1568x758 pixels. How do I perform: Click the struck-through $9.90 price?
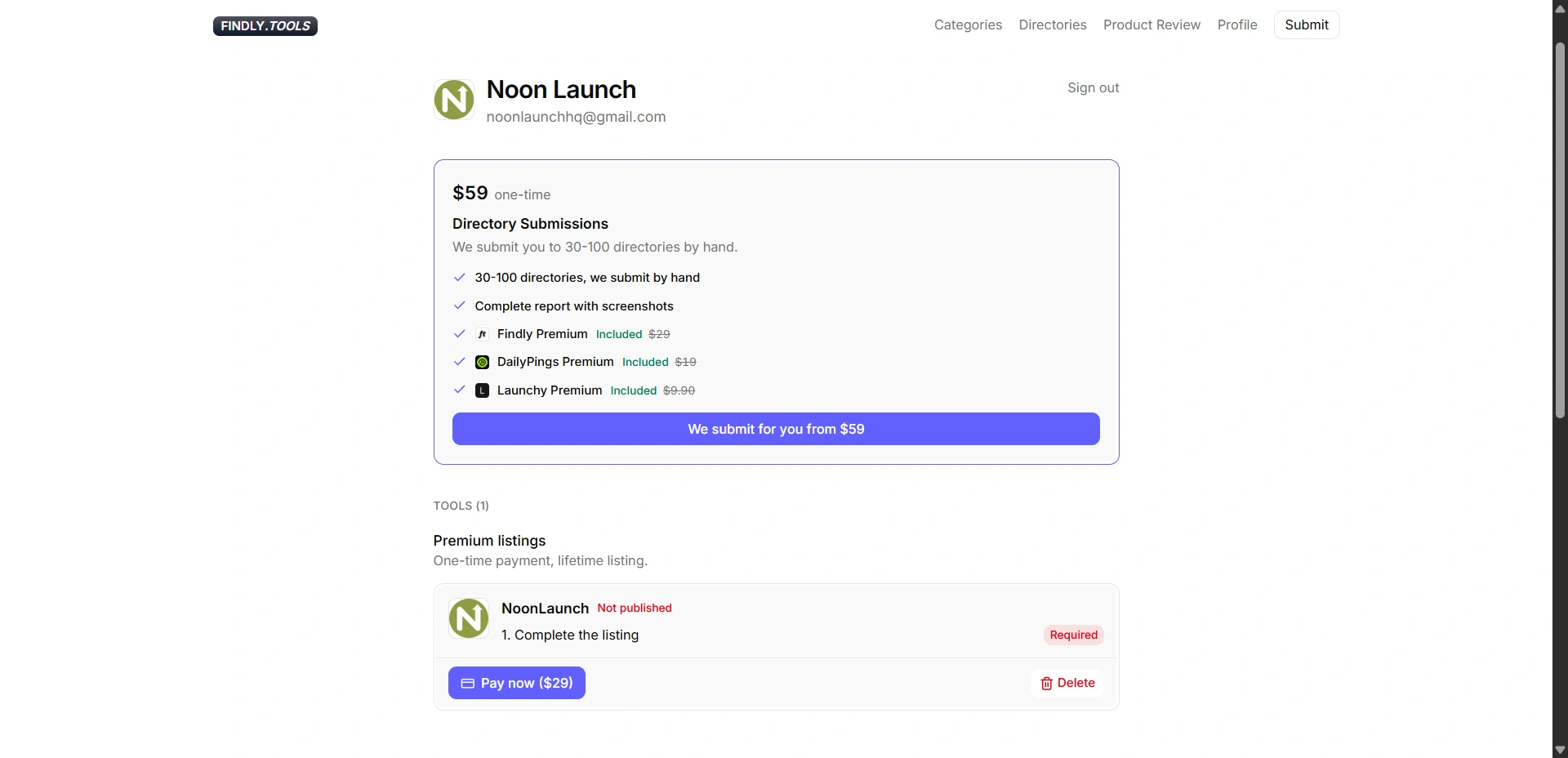tap(679, 390)
